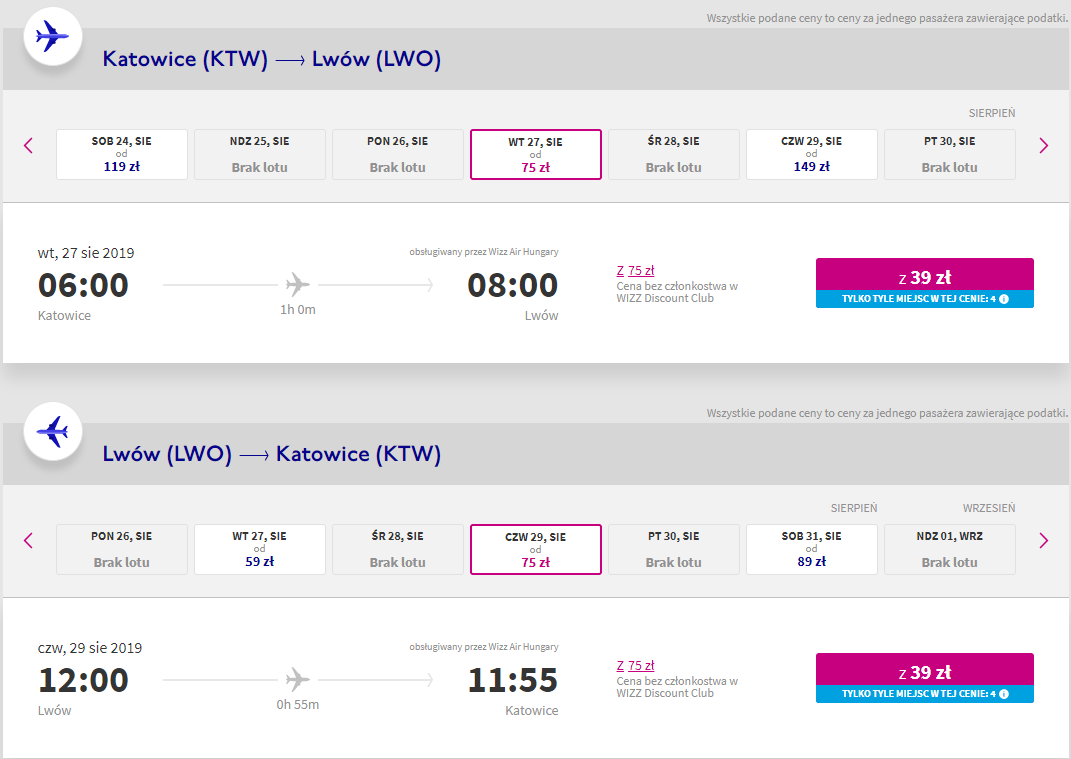Click the 39 zł price button for the Lwów departure
This screenshot has width=1071, height=759.
[924, 670]
